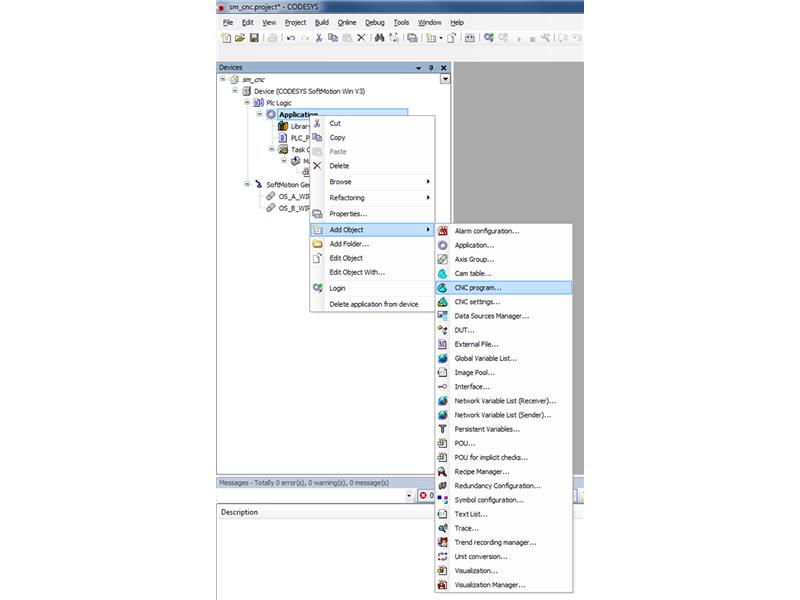Select POU for implicit checks entry
This screenshot has height=600, width=800.
tap(504, 458)
